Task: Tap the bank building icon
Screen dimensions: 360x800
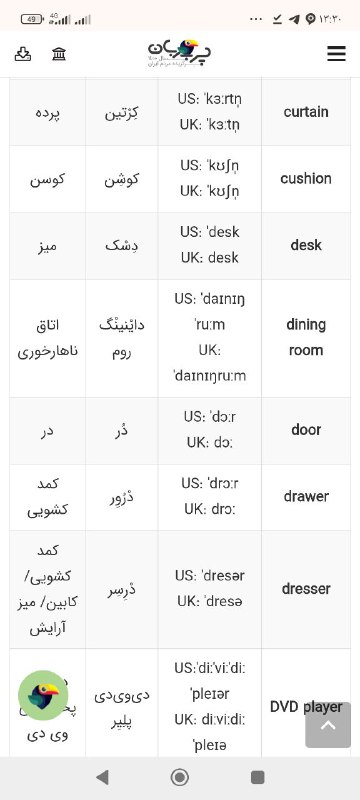Action: pyautogui.click(x=59, y=54)
